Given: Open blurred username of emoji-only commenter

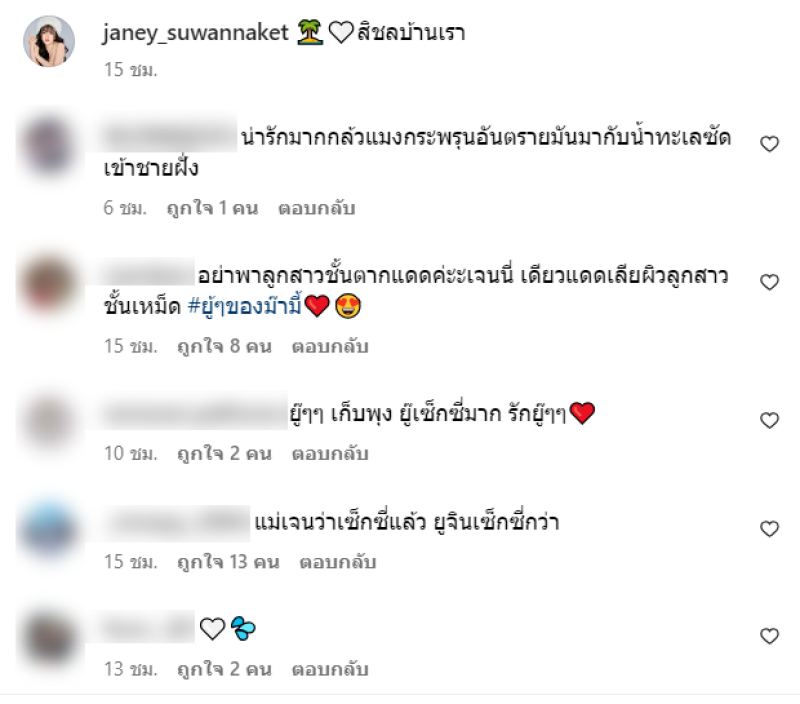Looking at the screenshot, I should tap(147, 627).
